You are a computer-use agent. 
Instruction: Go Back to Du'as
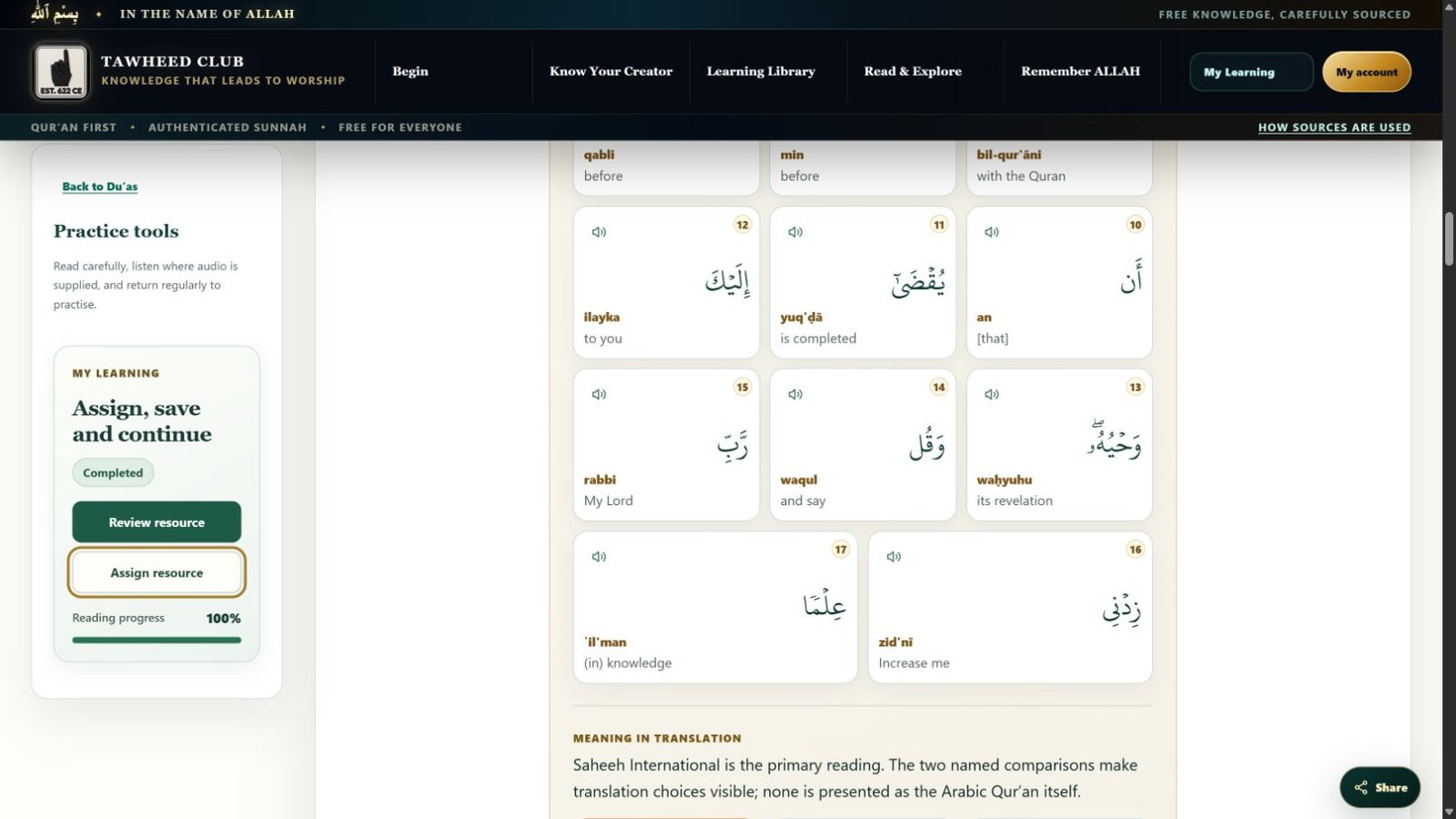click(100, 187)
